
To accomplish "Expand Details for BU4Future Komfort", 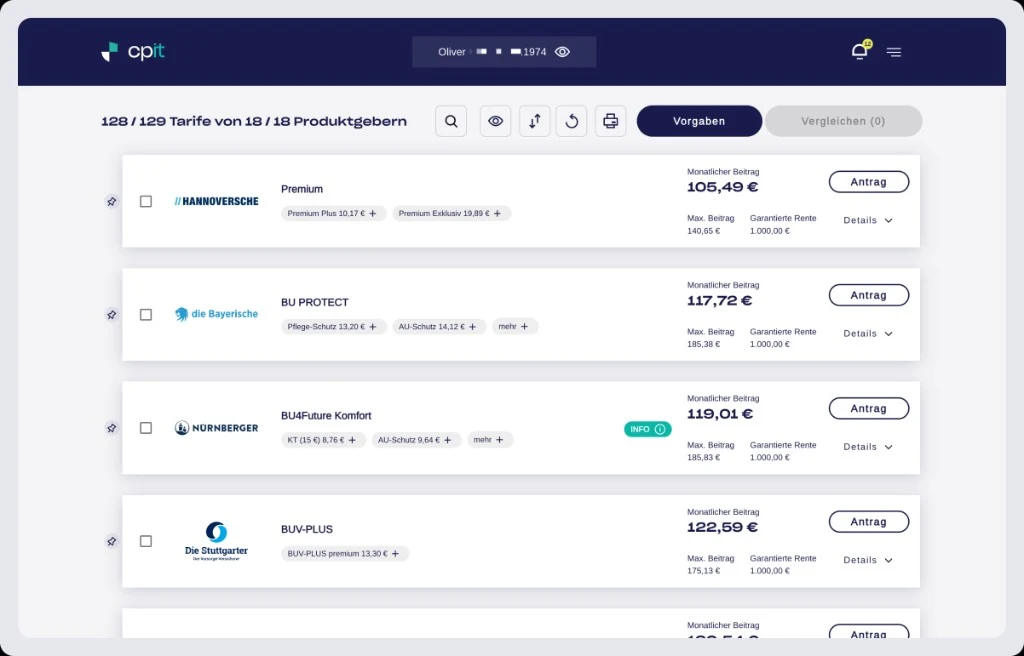I will pyautogui.click(x=868, y=447).
